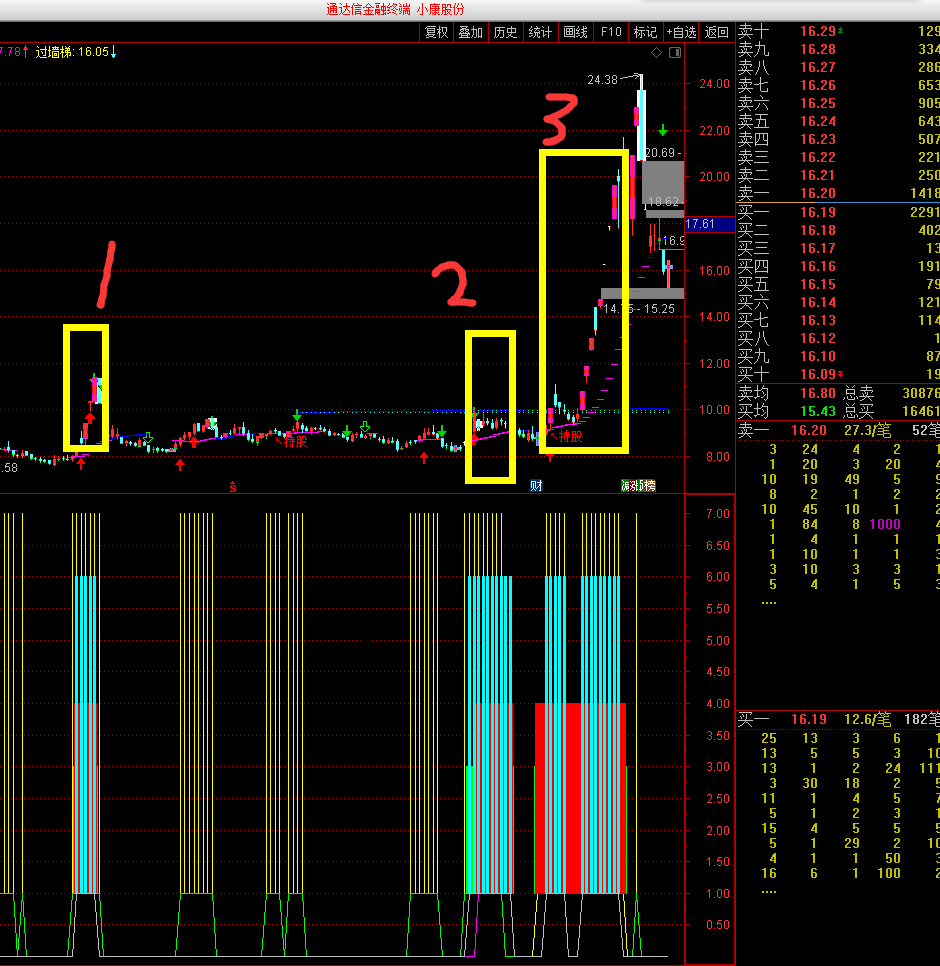Select the 买五 16.15 row
Image resolution: width=940 pixels, height=966 pixels.
point(838,284)
